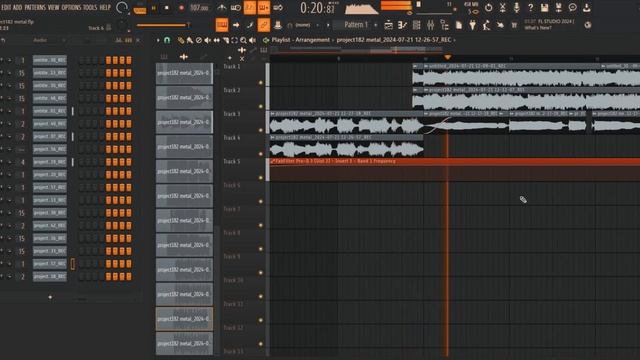Select the playlist draw pencil tool

pyautogui.click(x=181, y=40)
